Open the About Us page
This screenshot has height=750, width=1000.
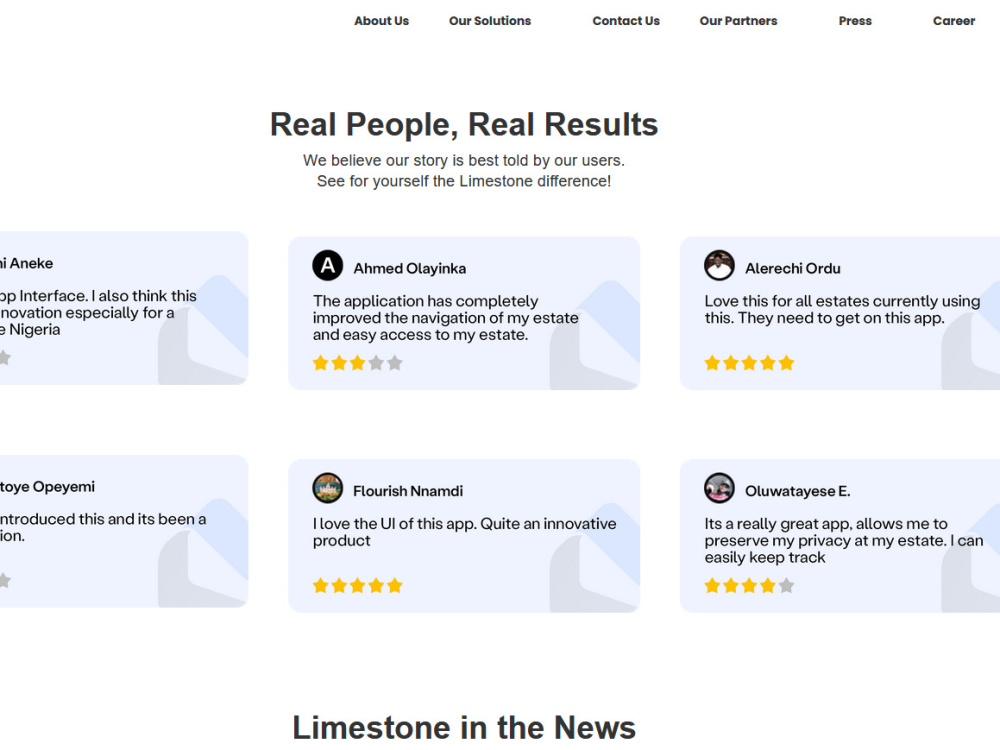pyautogui.click(x=381, y=21)
